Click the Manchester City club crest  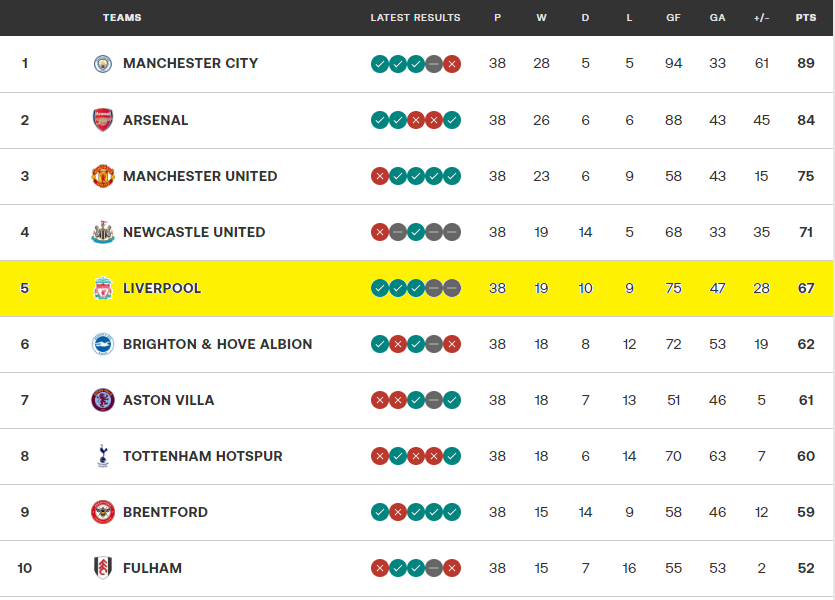103,64
